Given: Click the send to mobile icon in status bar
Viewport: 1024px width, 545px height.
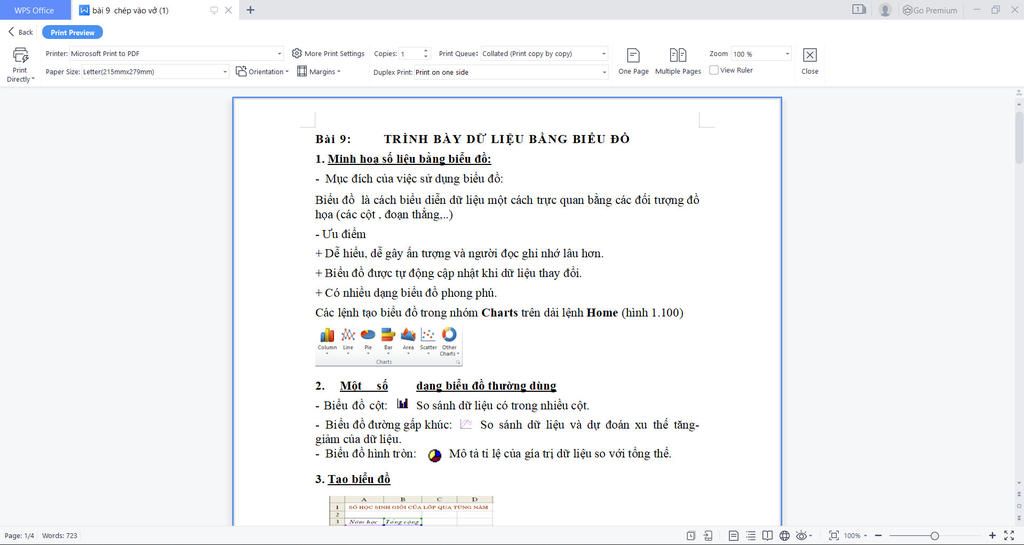Looking at the screenshot, I should pos(708,535).
